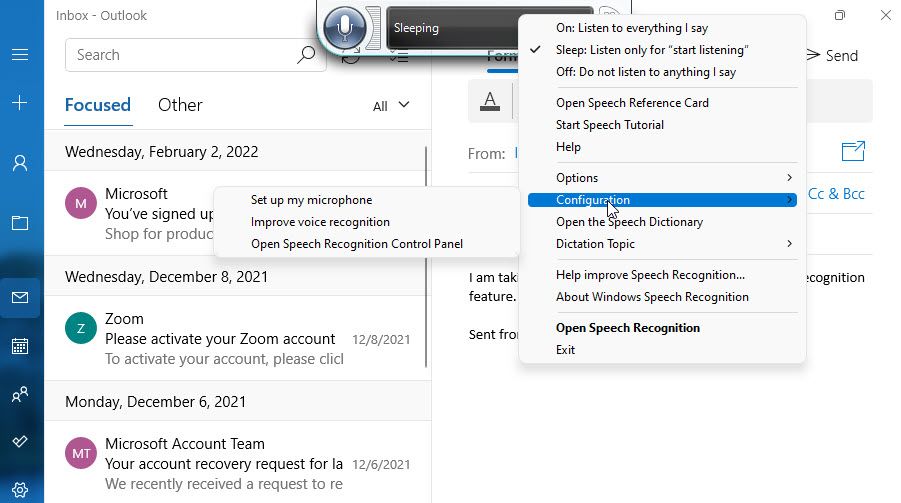Open message in new window icon
Viewport: 901px width, 503px height.
(852, 151)
